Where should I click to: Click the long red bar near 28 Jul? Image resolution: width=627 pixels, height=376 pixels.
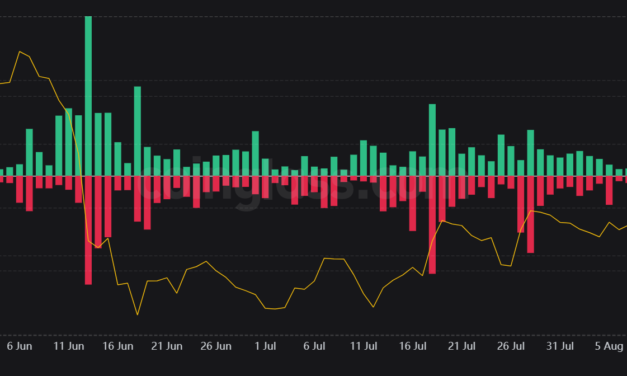(531, 214)
